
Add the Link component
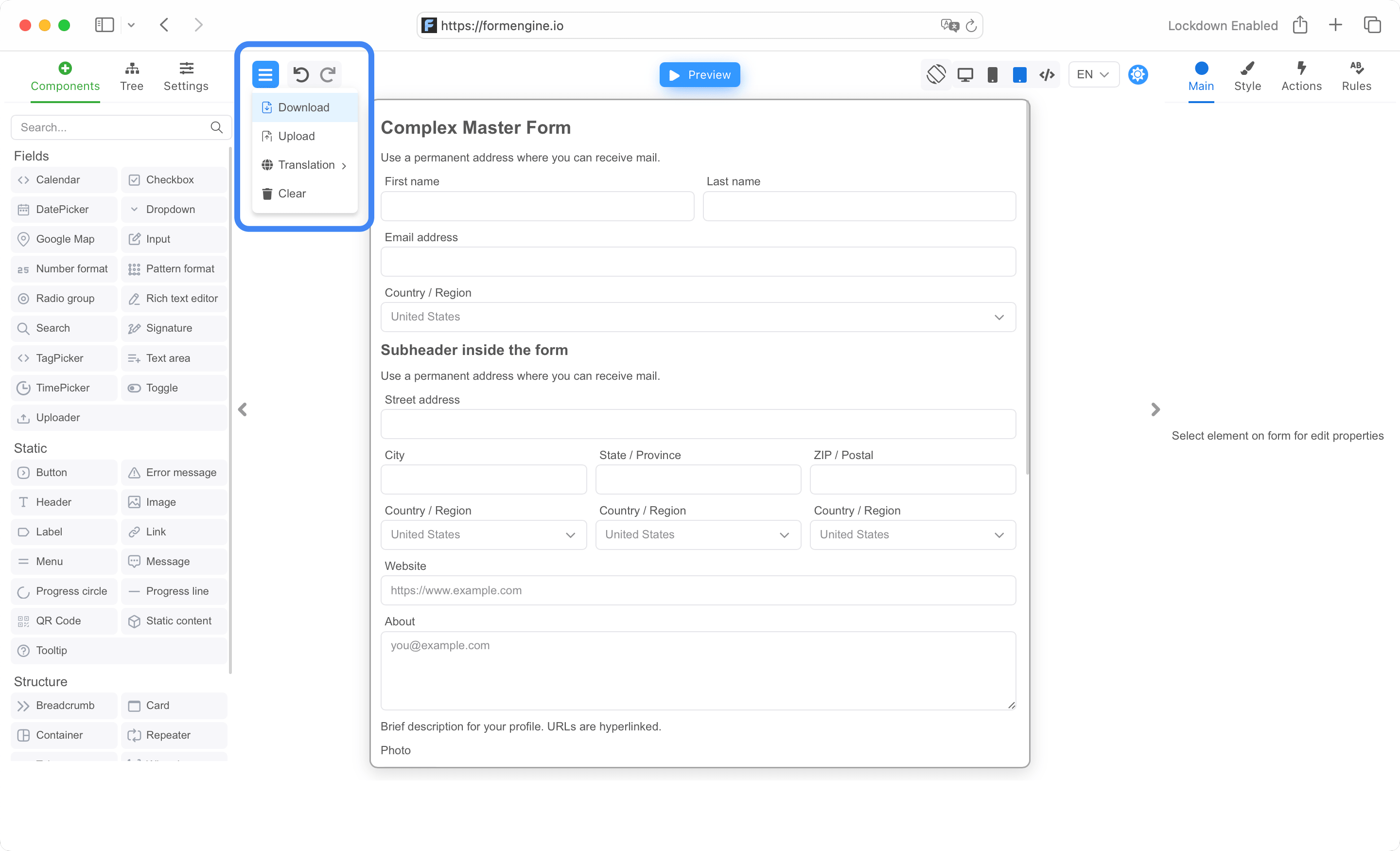pyautogui.click(x=174, y=532)
